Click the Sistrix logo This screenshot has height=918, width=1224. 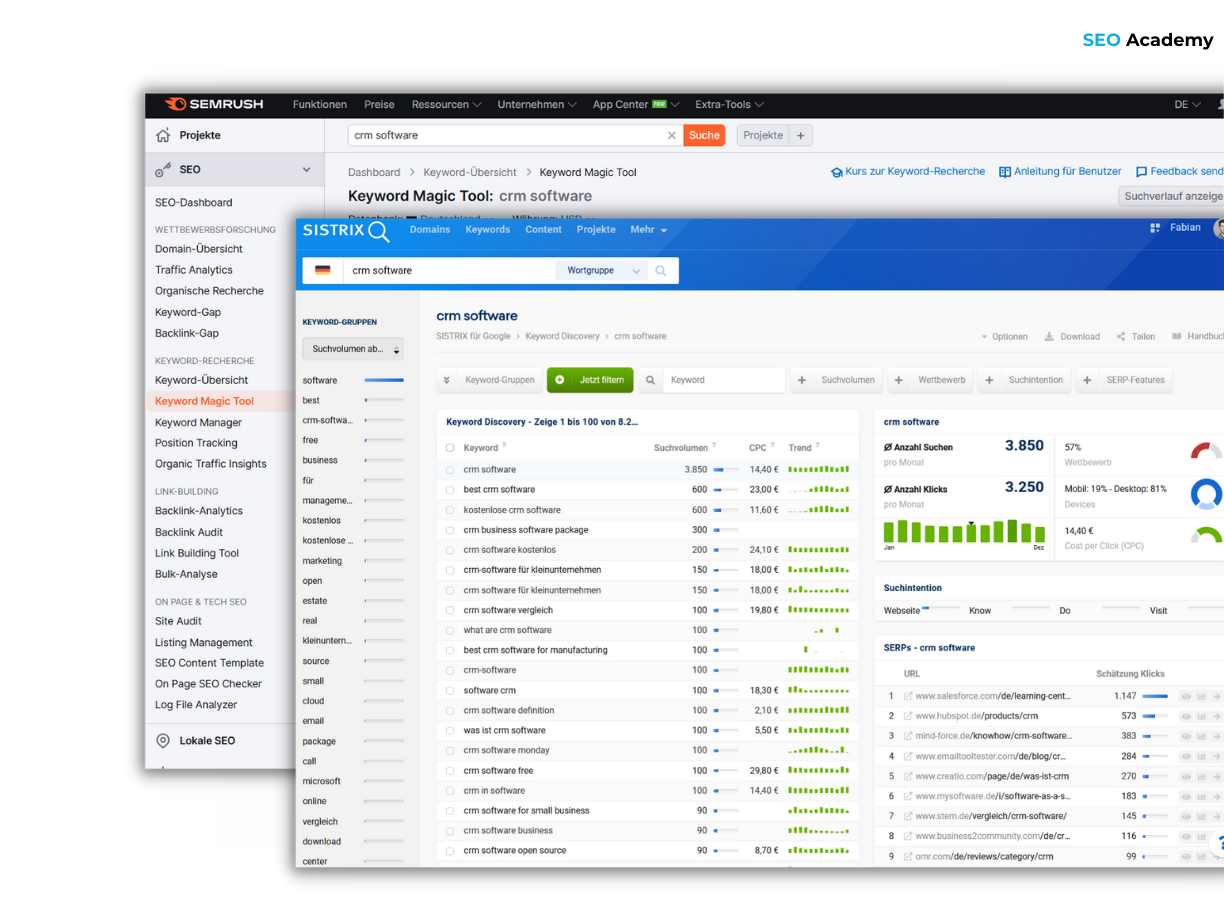[345, 231]
